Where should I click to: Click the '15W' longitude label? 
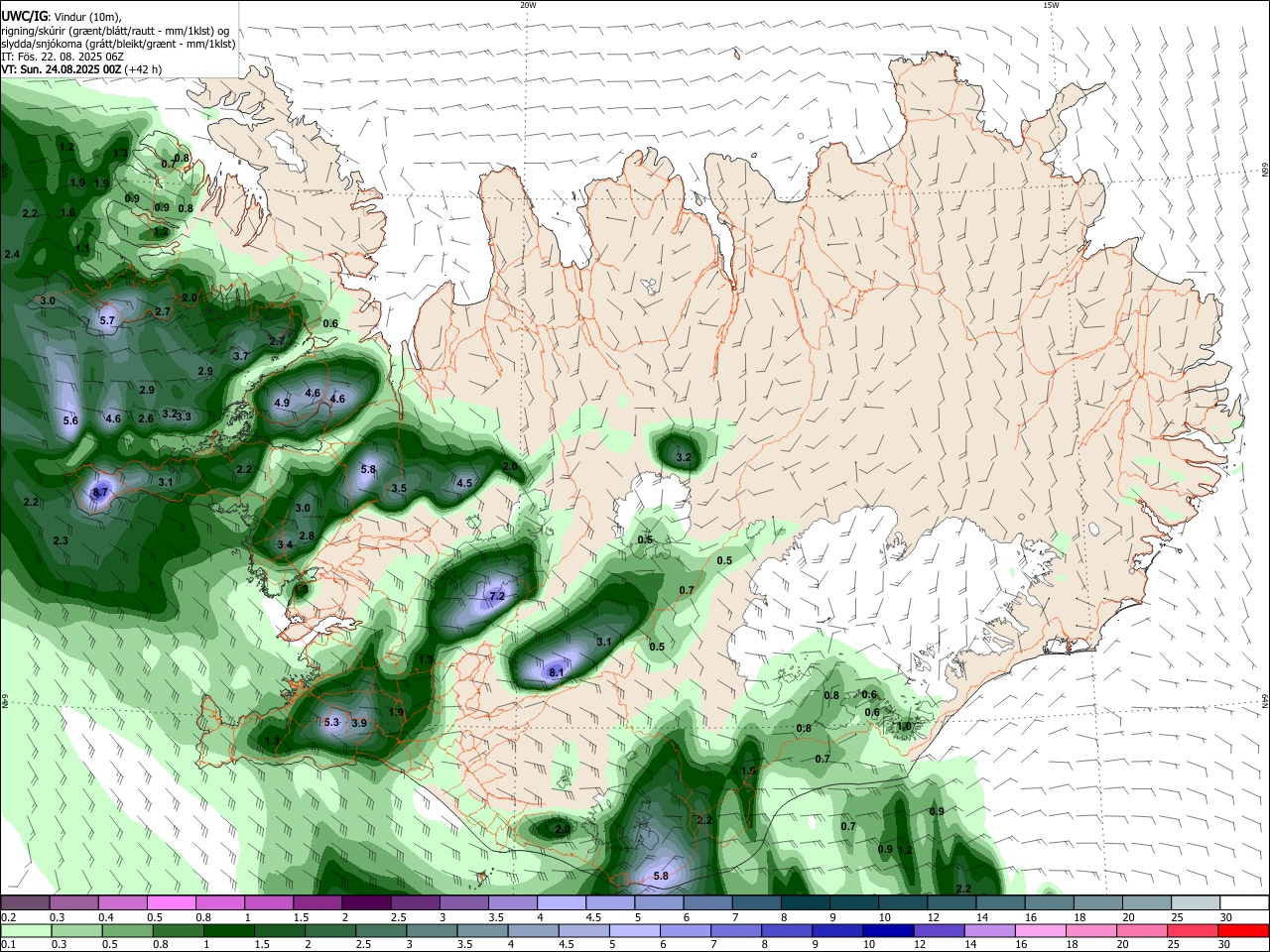pyautogui.click(x=1051, y=5)
